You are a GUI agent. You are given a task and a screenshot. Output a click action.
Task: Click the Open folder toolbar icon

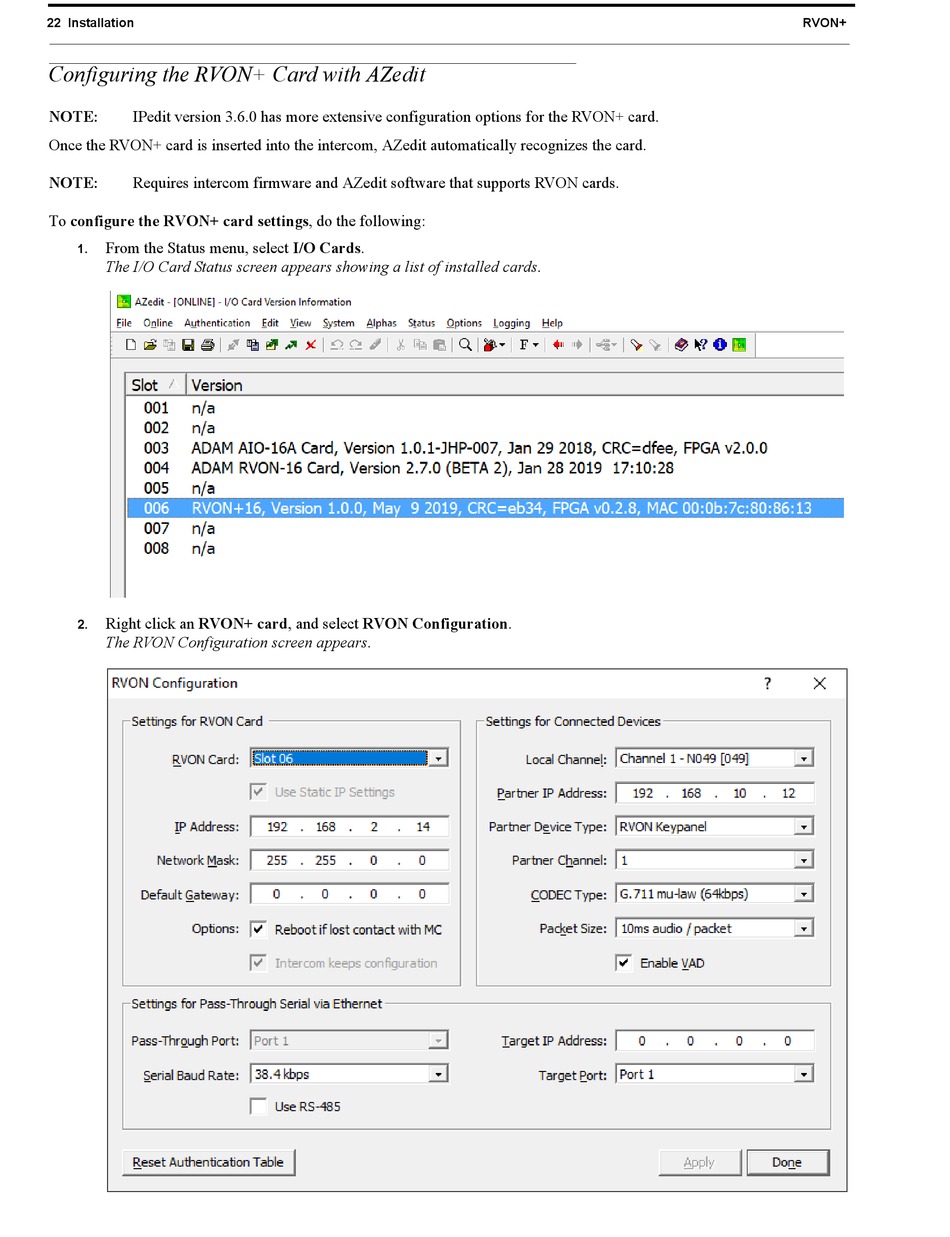click(x=150, y=345)
